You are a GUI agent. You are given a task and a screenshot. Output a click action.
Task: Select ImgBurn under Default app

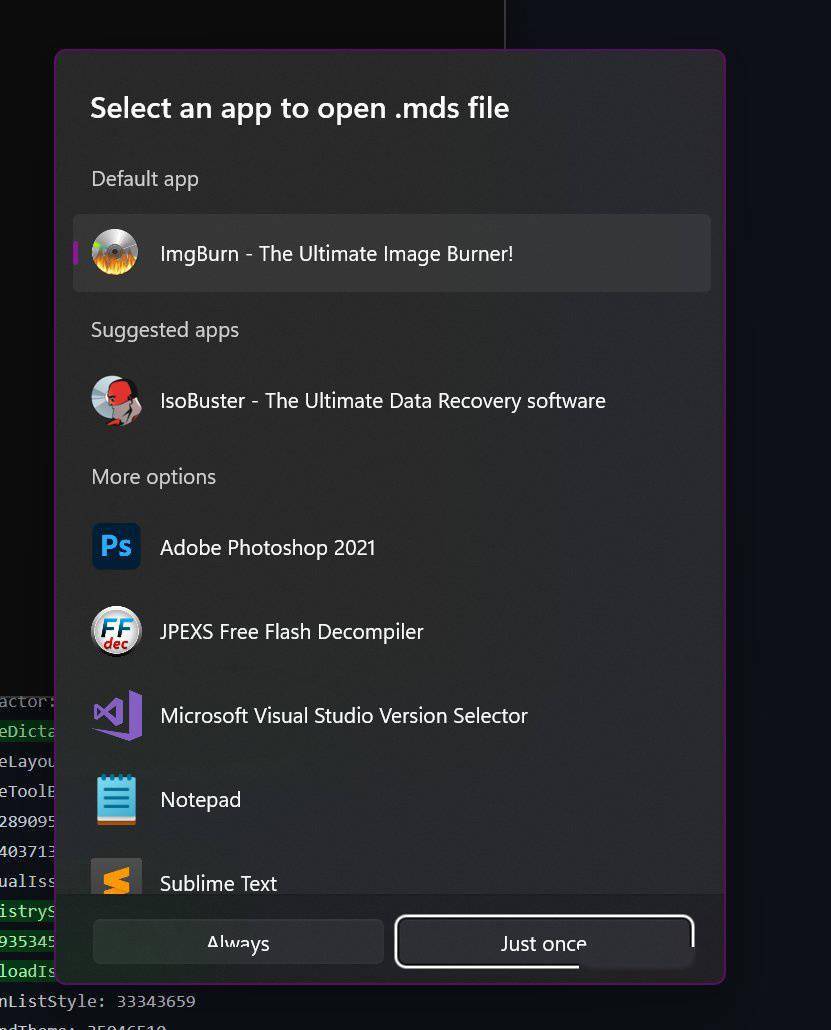click(x=335, y=253)
